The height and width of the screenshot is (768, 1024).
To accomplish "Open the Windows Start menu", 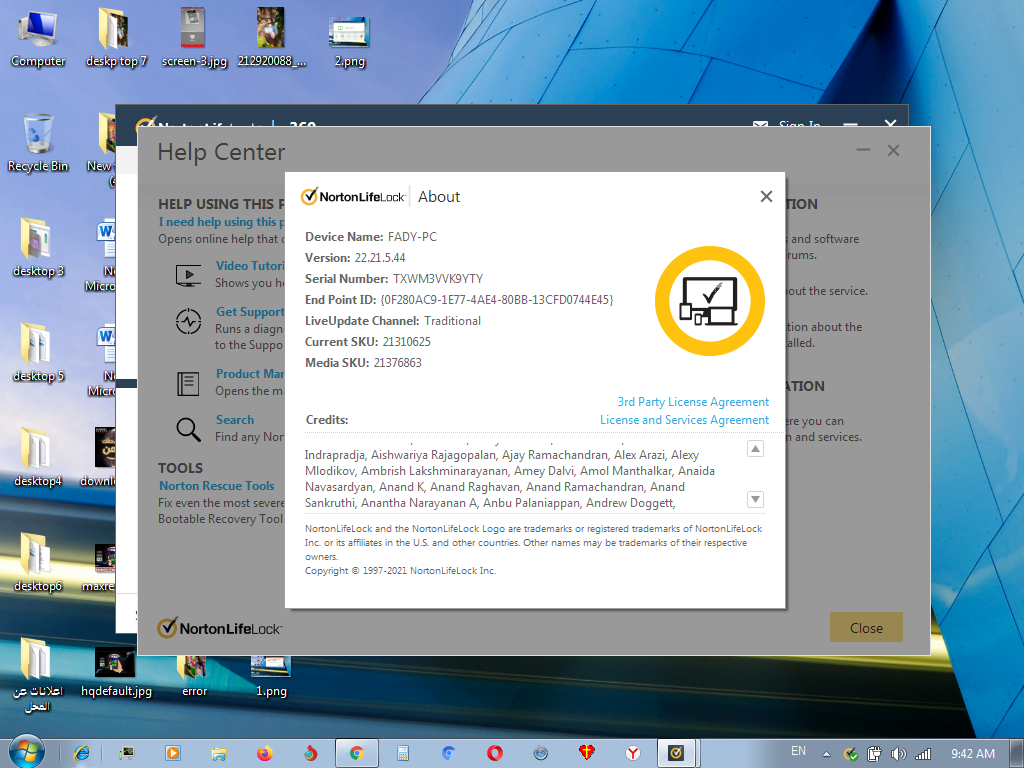I will click(x=27, y=752).
